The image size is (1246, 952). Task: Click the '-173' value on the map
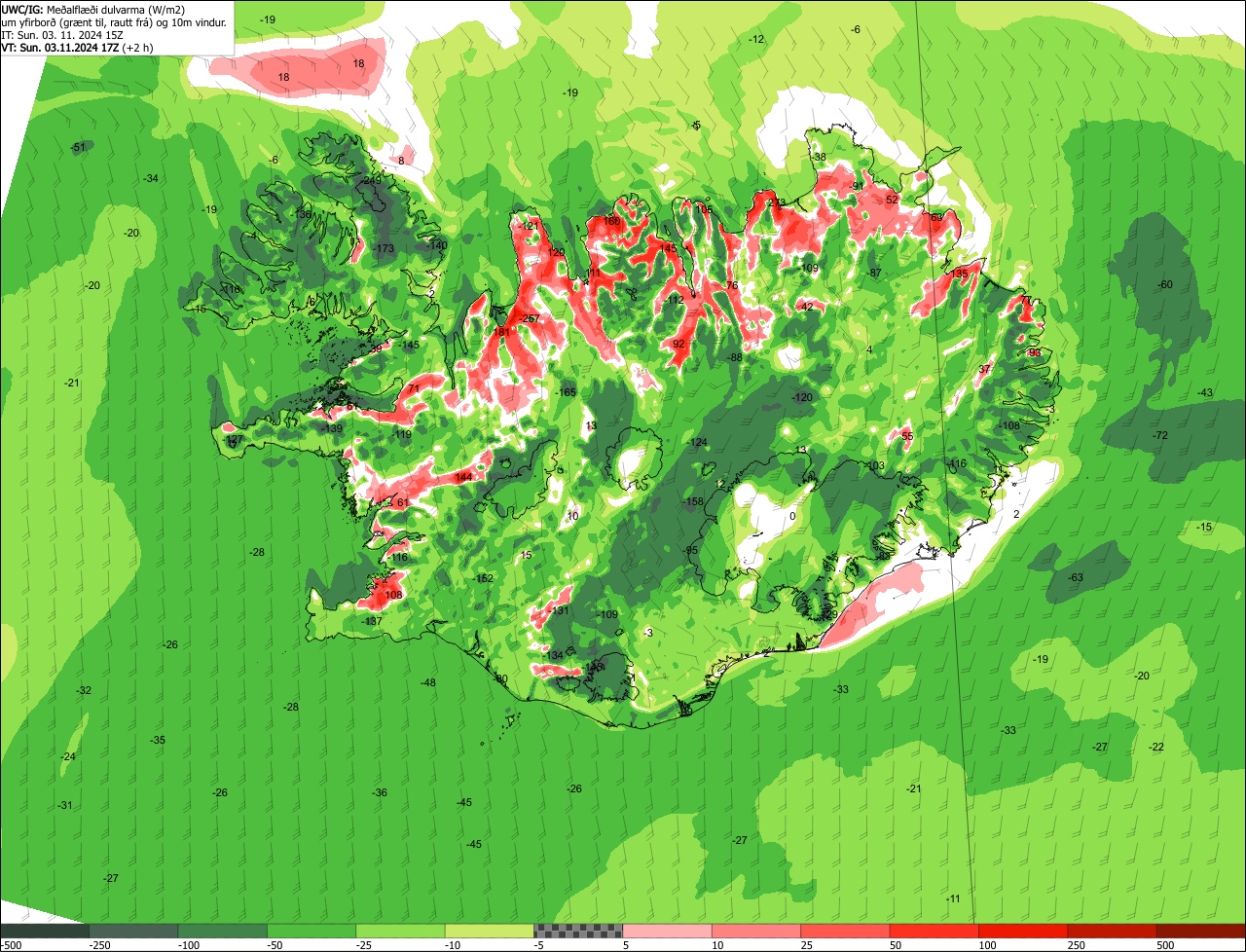pos(384,249)
